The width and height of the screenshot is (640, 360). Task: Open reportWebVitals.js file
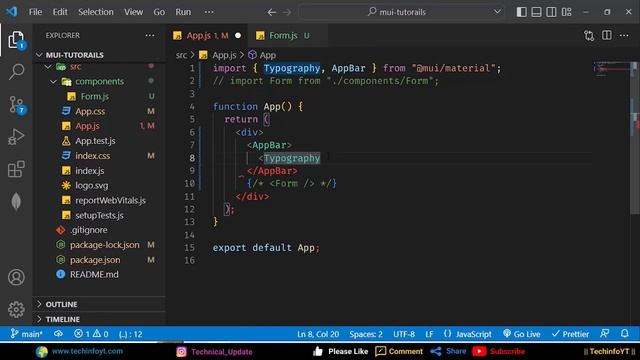click(x=110, y=200)
